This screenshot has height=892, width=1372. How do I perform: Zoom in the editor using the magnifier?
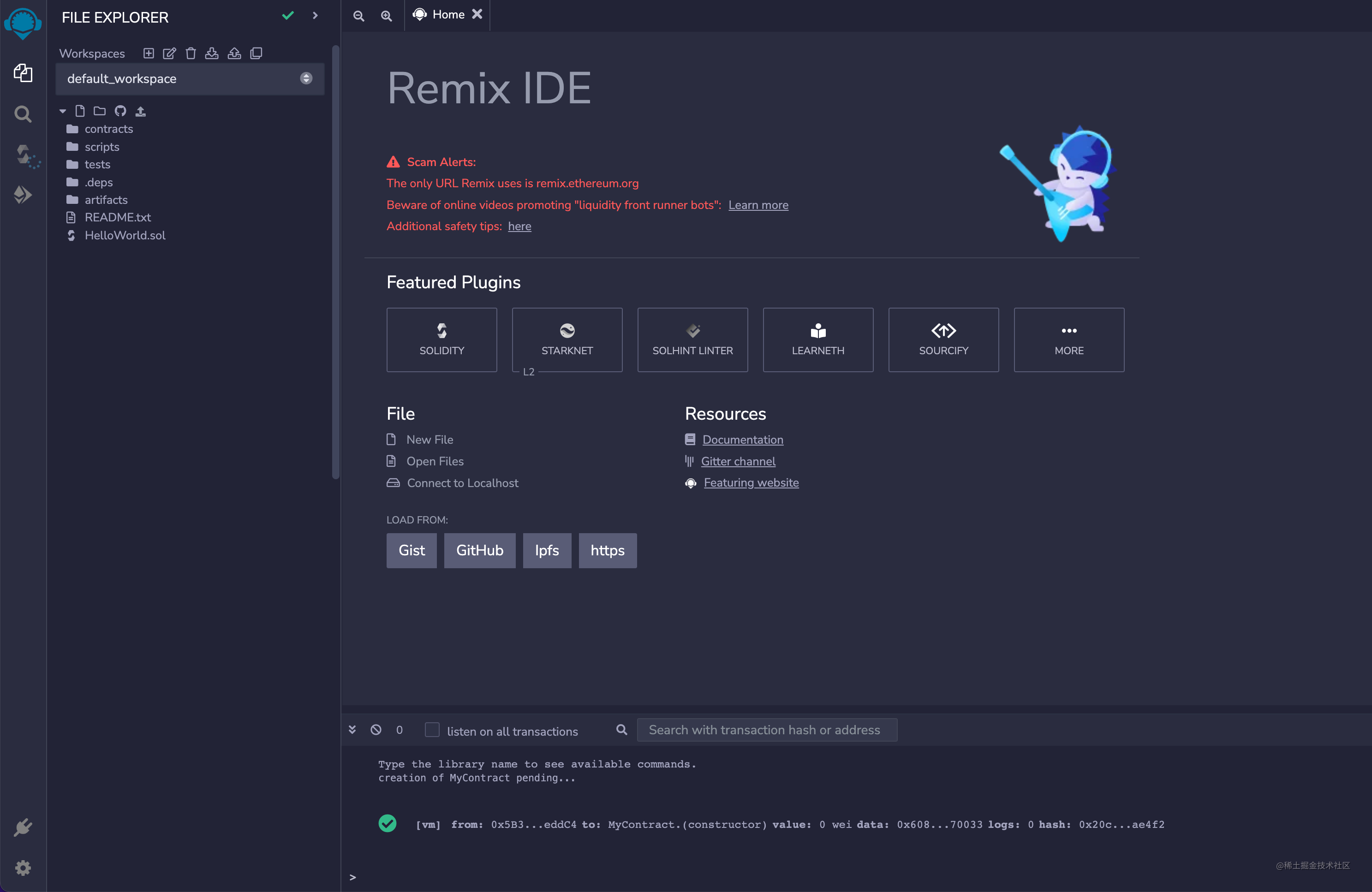[x=386, y=16]
